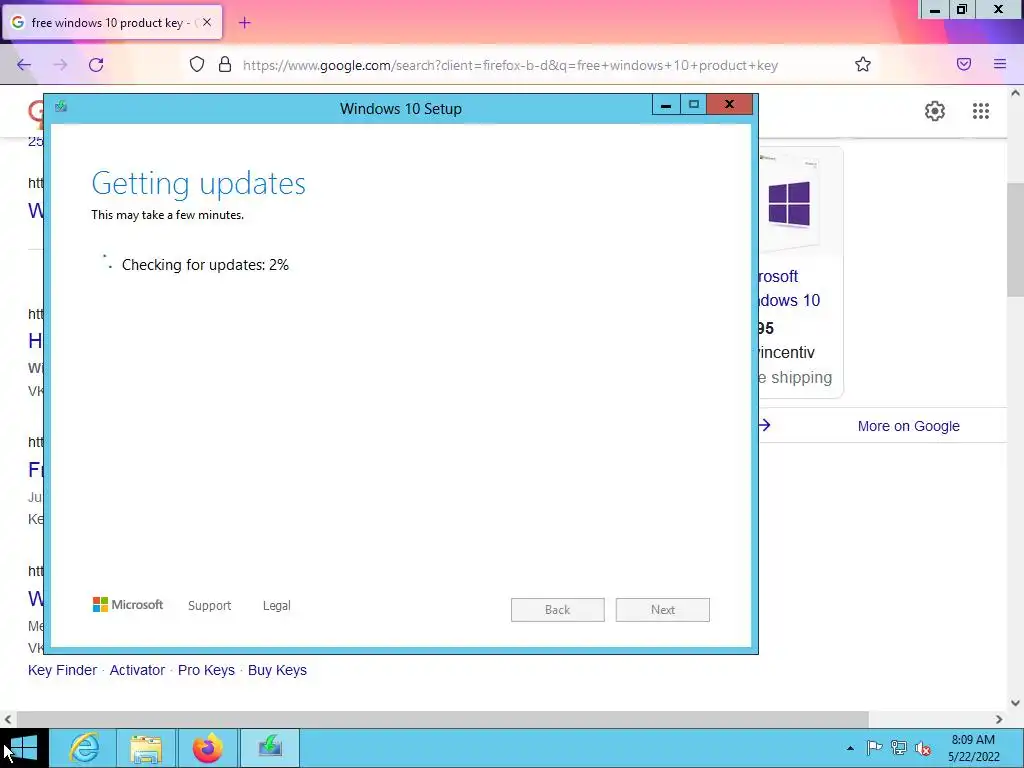Click the scroll down arrow of the page

coord(1015,703)
